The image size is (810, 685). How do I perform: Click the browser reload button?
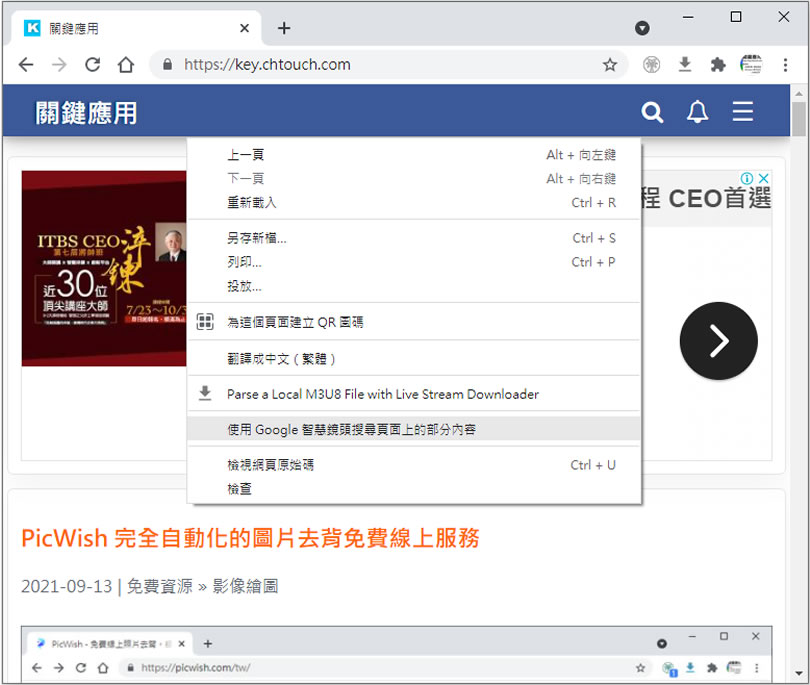point(92,65)
